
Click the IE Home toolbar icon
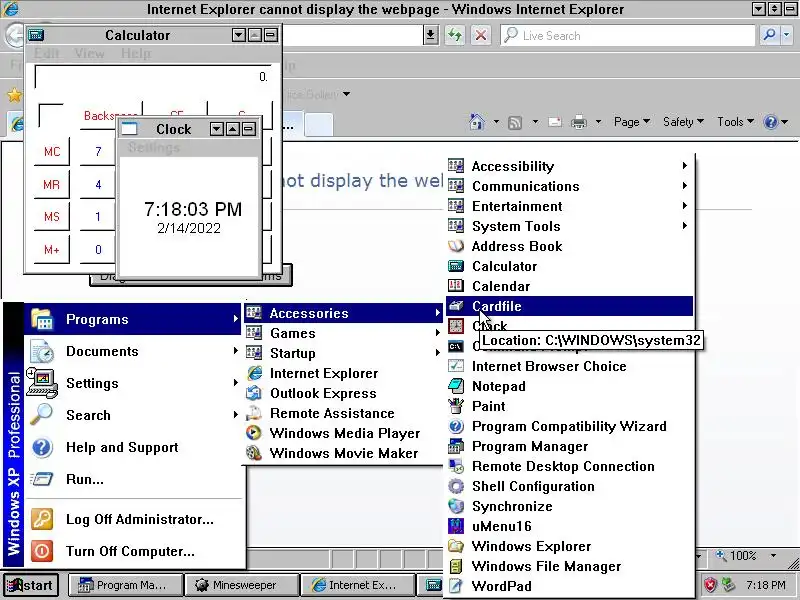[x=477, y=122]
